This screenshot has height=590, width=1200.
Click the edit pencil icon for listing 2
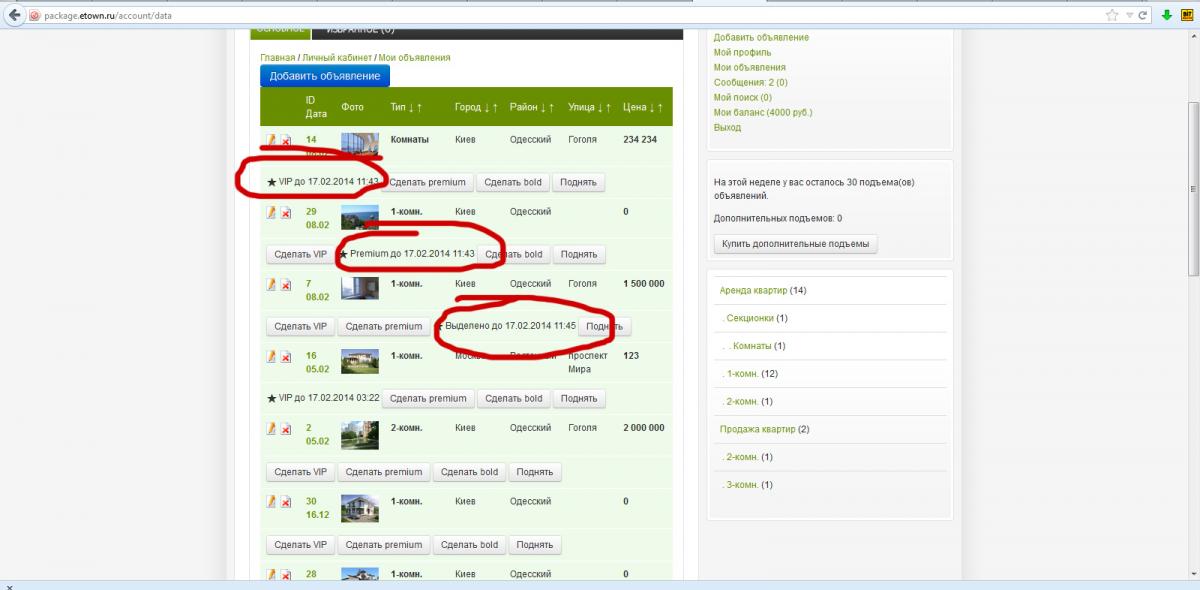[x=271, y=428]
